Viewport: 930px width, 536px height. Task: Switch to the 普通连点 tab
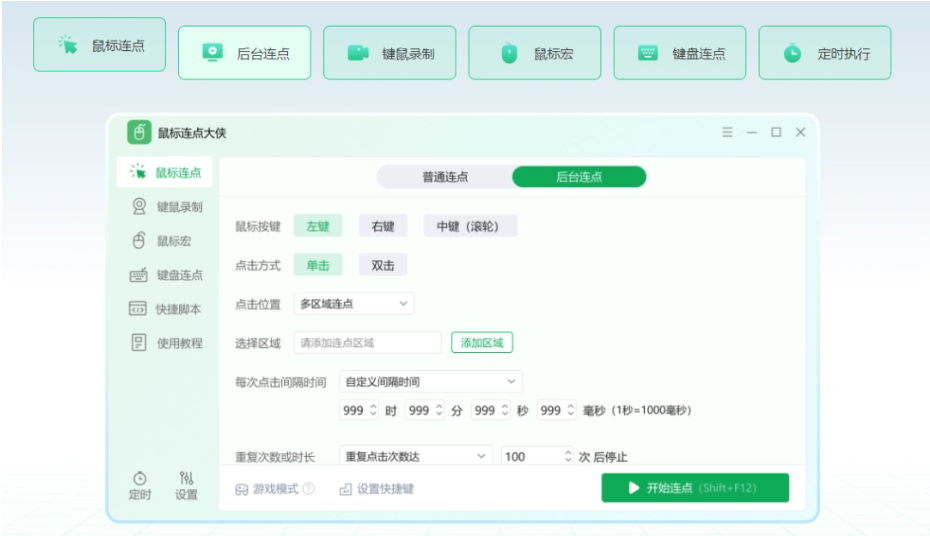(x=445, y=177)
